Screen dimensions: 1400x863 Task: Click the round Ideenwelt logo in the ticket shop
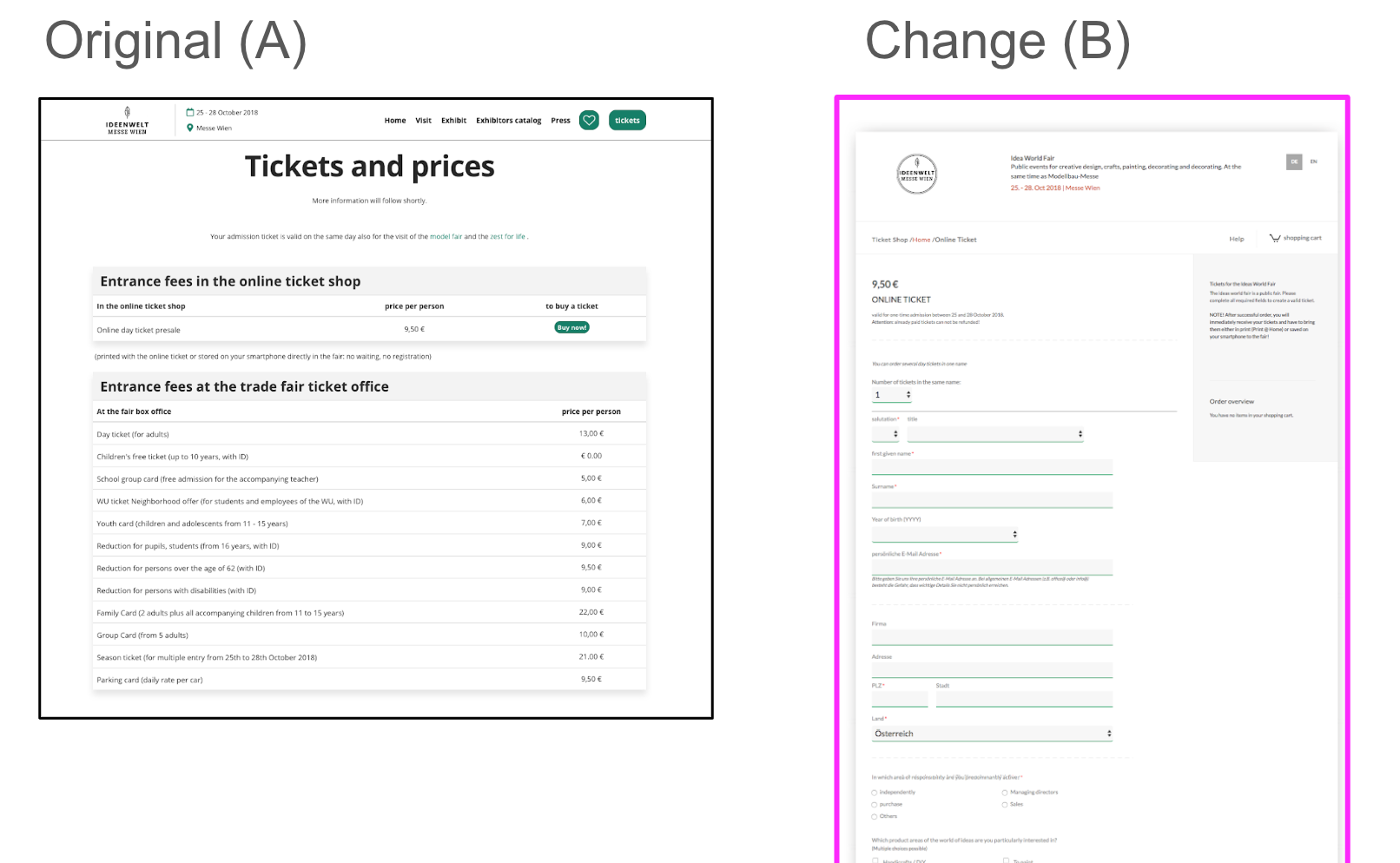click(x=916, y=174)
